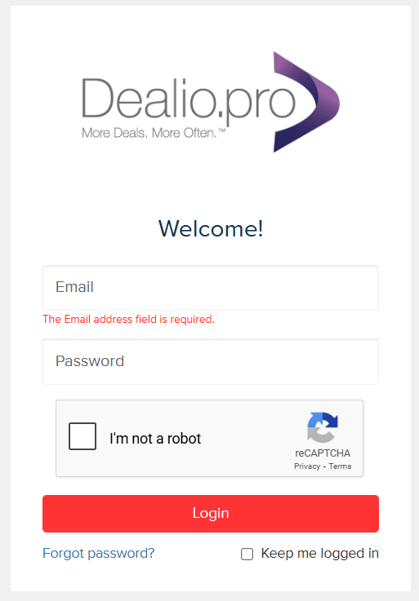Click the red Email required error message
Viewport: 419px width, 601px height.
(128, 319)
